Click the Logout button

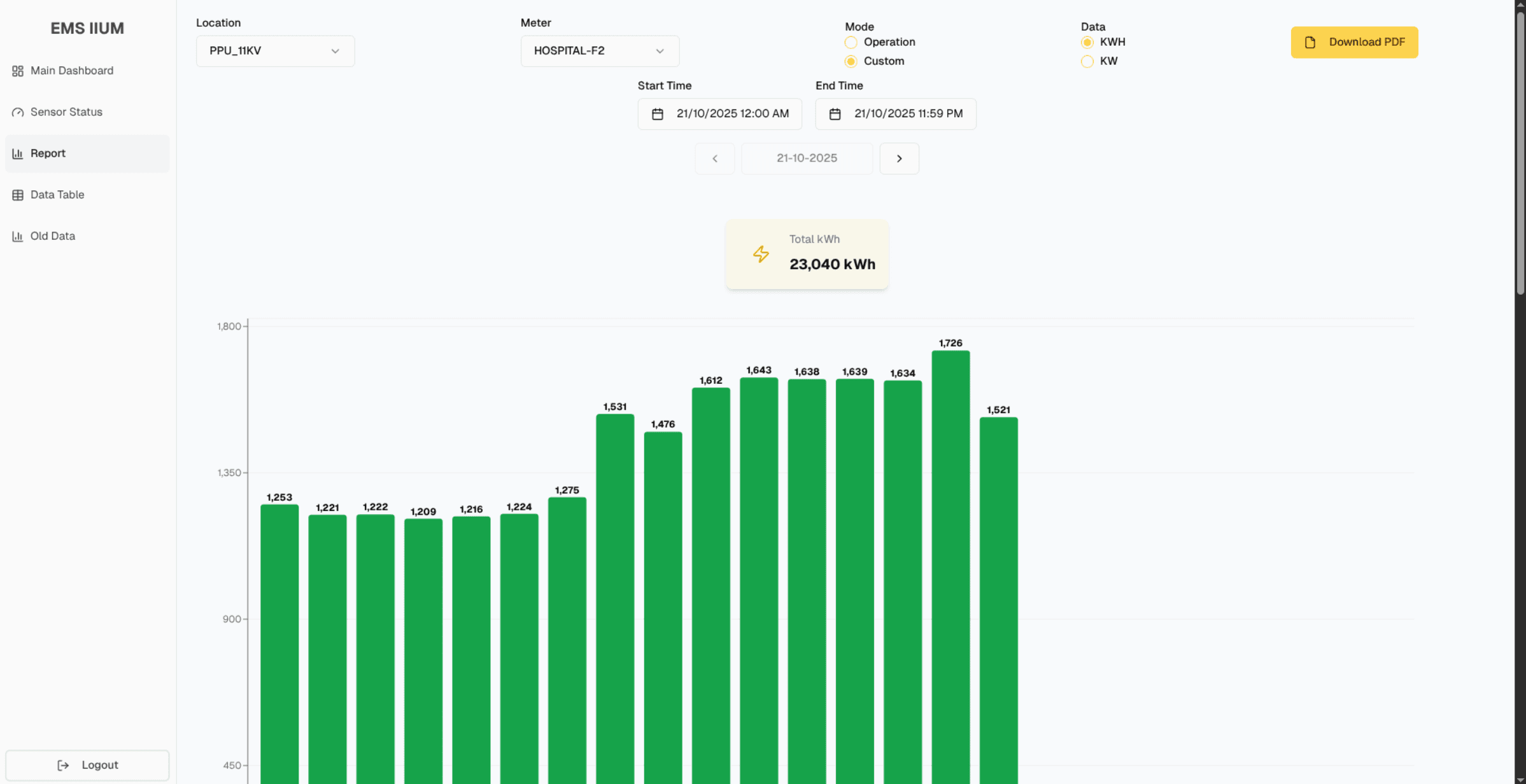[87, 765]
